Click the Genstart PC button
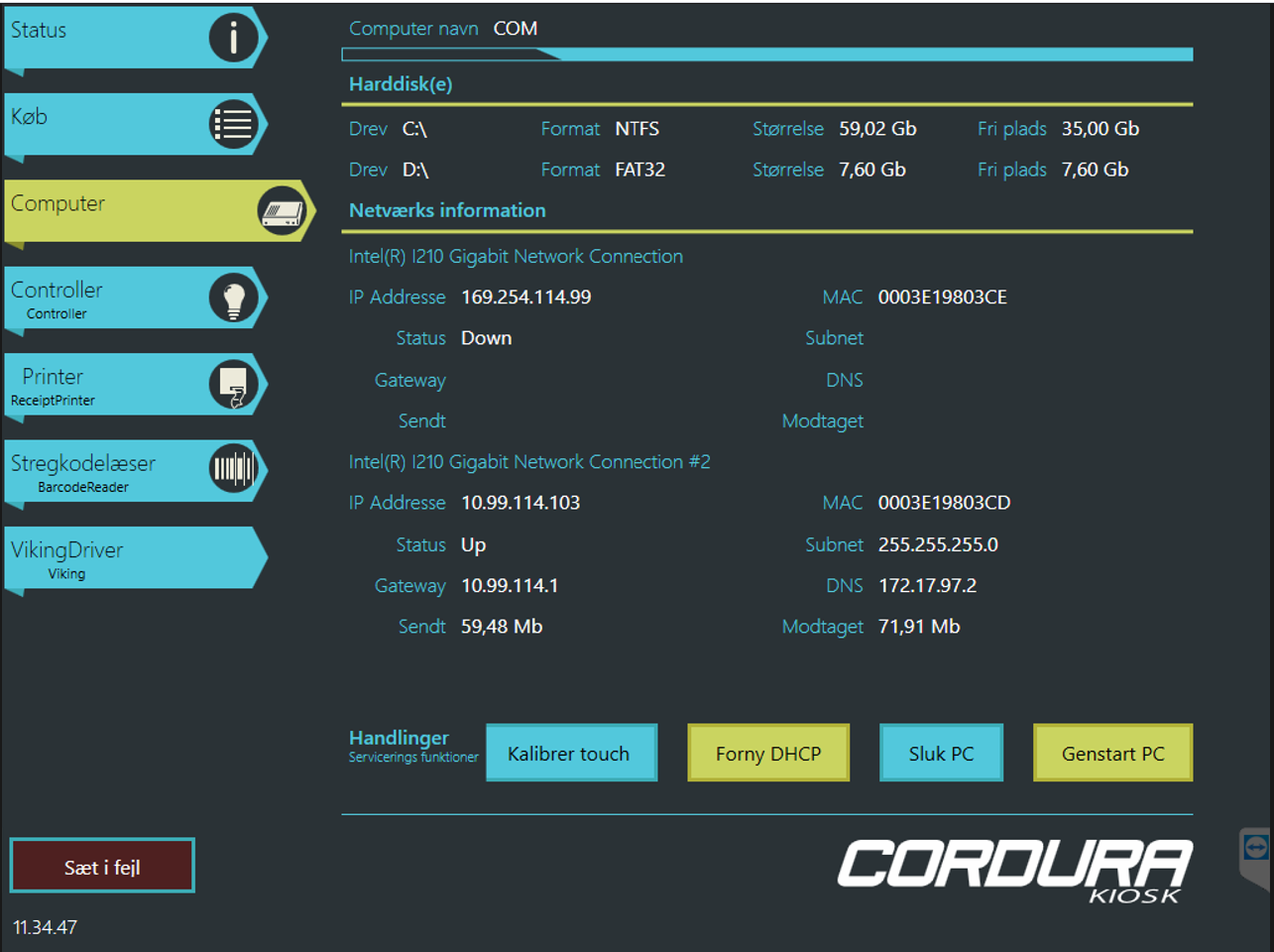 [x=1112, y=754]
